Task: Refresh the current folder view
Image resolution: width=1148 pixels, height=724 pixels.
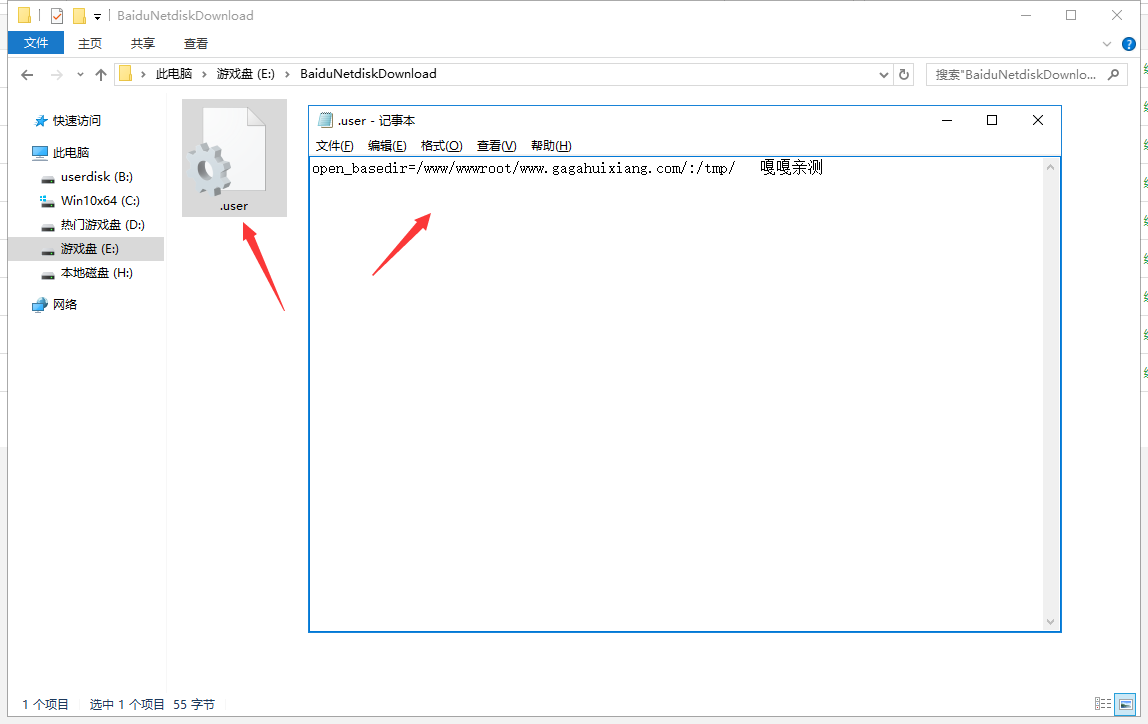Action: point(904,74)
